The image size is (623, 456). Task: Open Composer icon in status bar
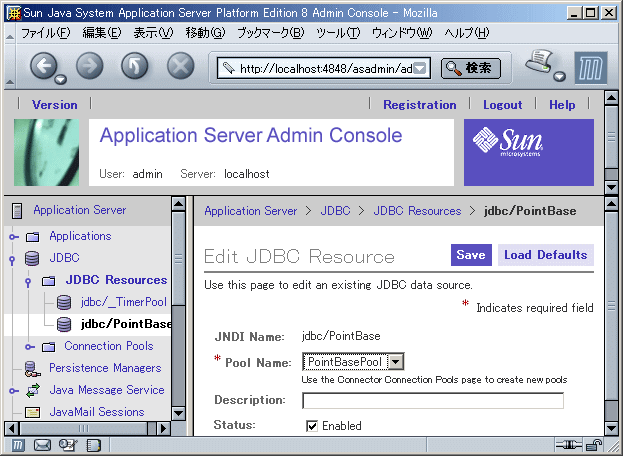click(68, 445)
